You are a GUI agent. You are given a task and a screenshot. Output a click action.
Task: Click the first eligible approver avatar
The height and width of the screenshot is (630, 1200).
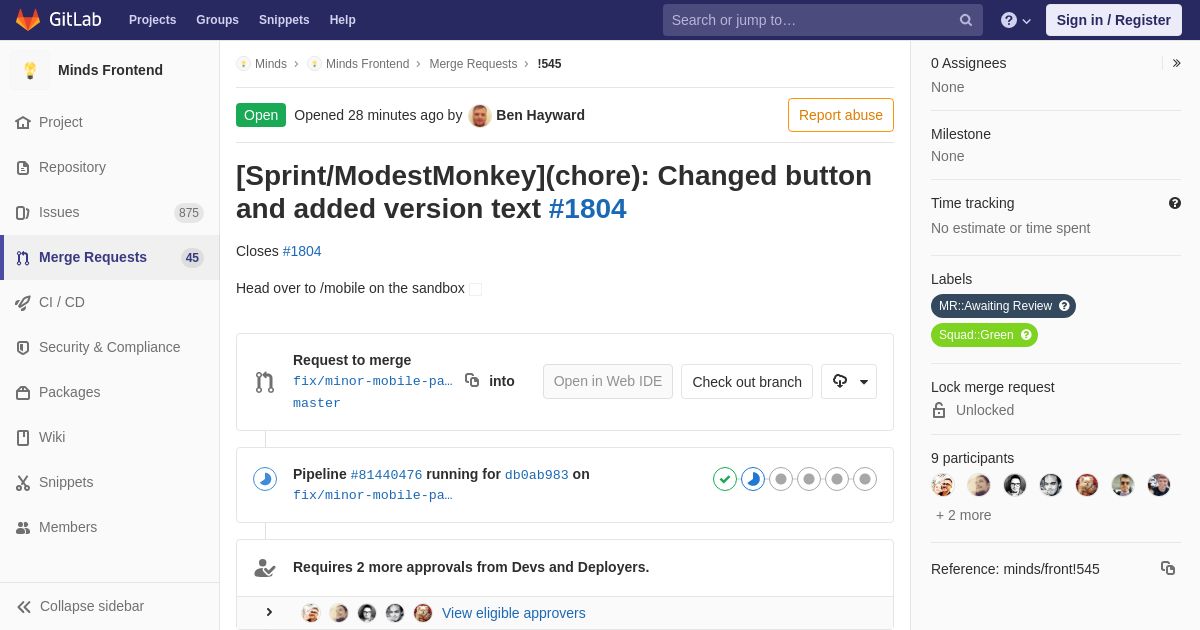(x=311, y=613)
